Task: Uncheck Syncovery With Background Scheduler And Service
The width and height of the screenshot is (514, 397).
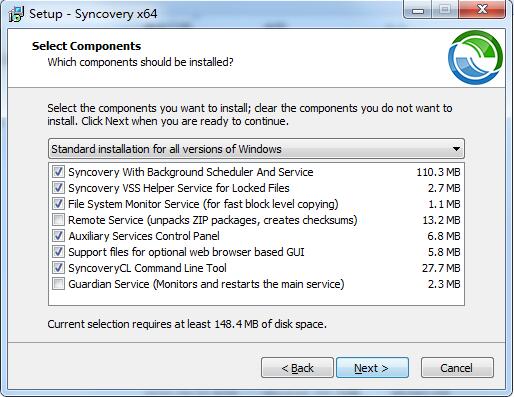Action: click(58, 172)
